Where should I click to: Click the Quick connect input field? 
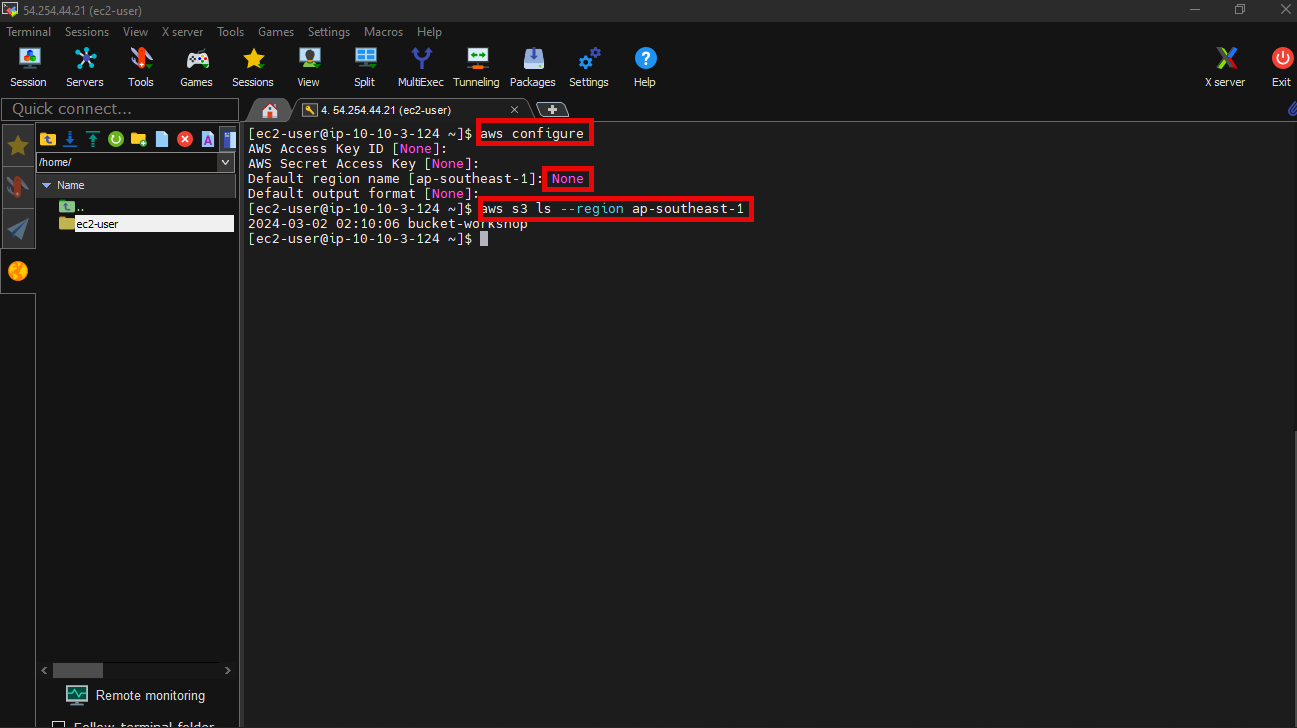click(x=120, y=109)
